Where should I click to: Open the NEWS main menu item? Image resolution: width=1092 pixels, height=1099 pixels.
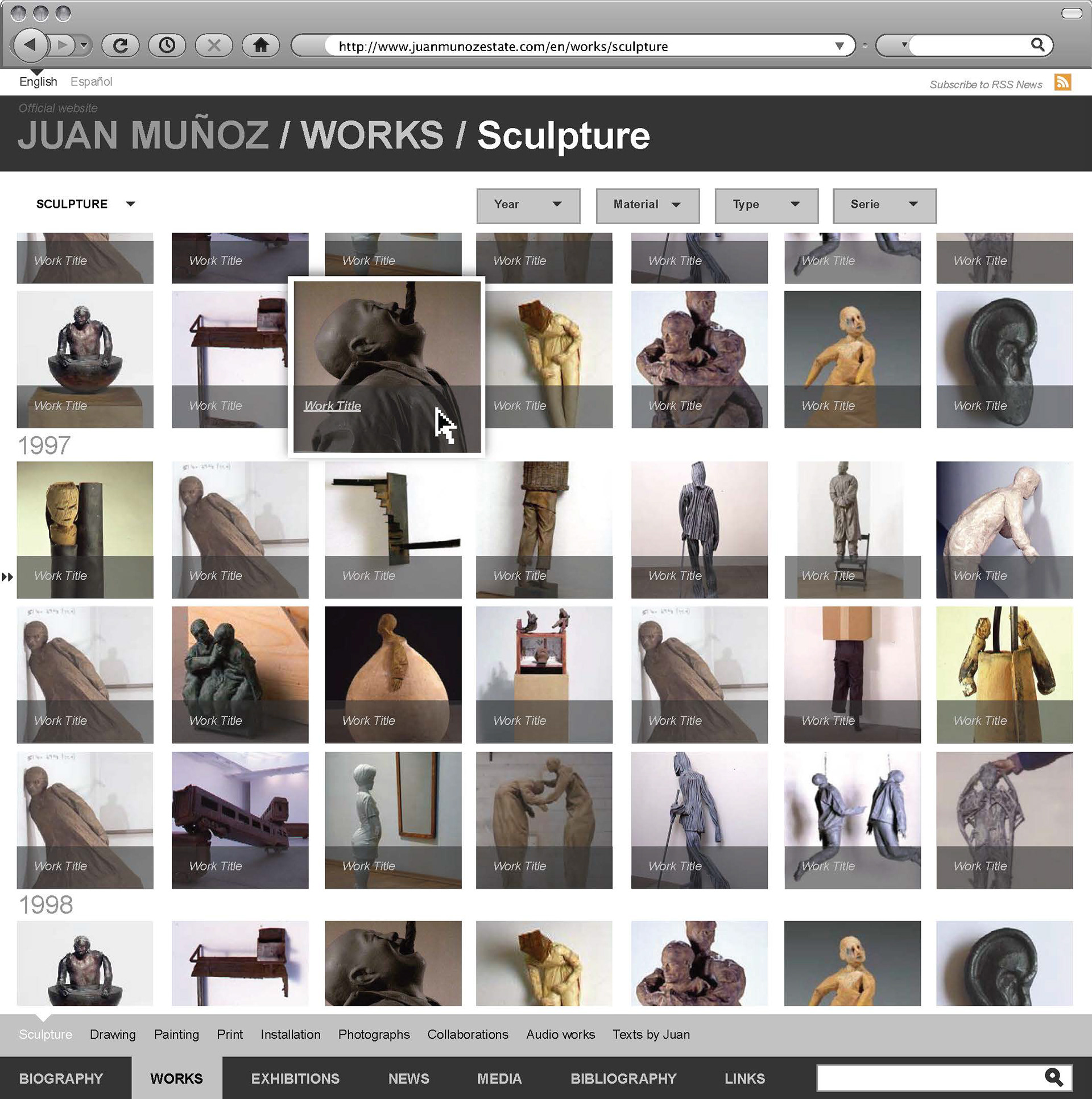(408, 1079)
